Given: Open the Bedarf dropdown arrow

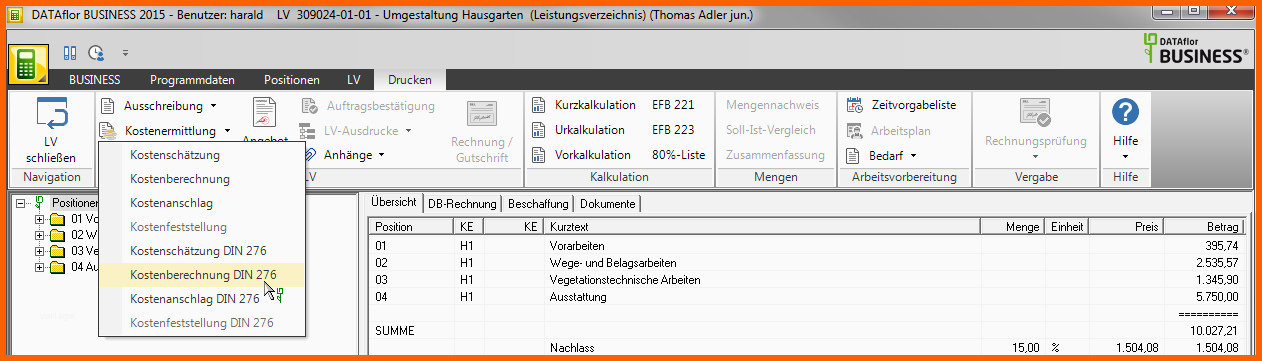Looking at the screenshot, I should (913, 156).
